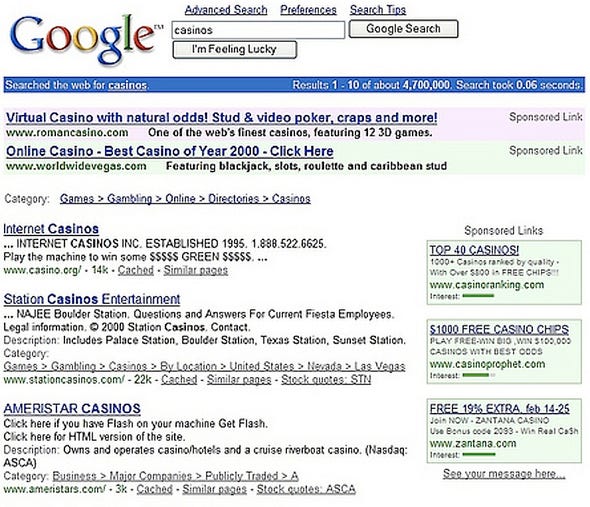The image size is (590, 507).
Task: Open Stock quotes: ASCA link
Action: tap(306, 489)
